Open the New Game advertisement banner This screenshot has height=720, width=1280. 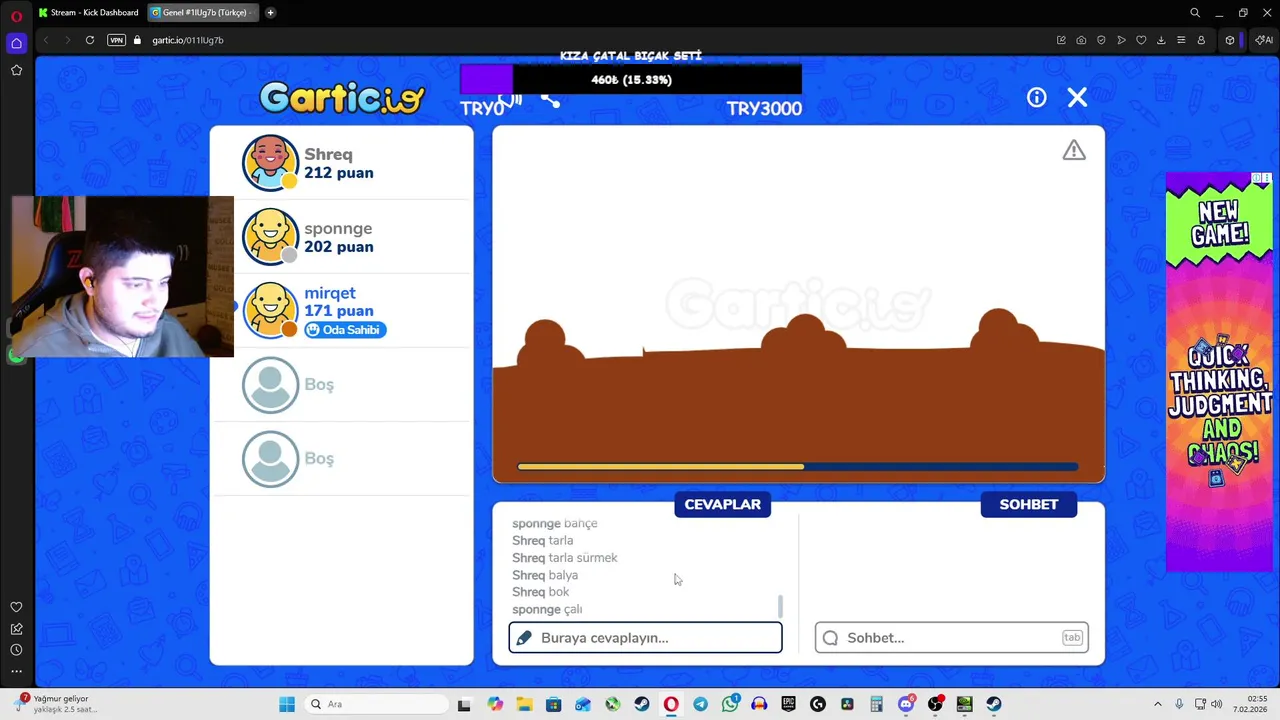(1218, 372)
